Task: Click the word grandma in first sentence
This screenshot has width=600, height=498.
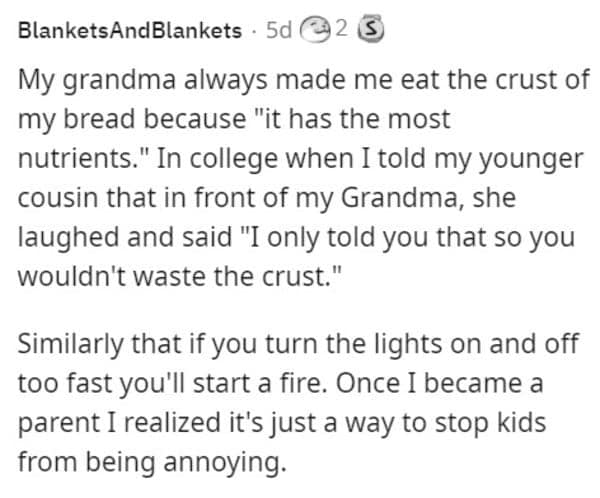Action: 119,81
